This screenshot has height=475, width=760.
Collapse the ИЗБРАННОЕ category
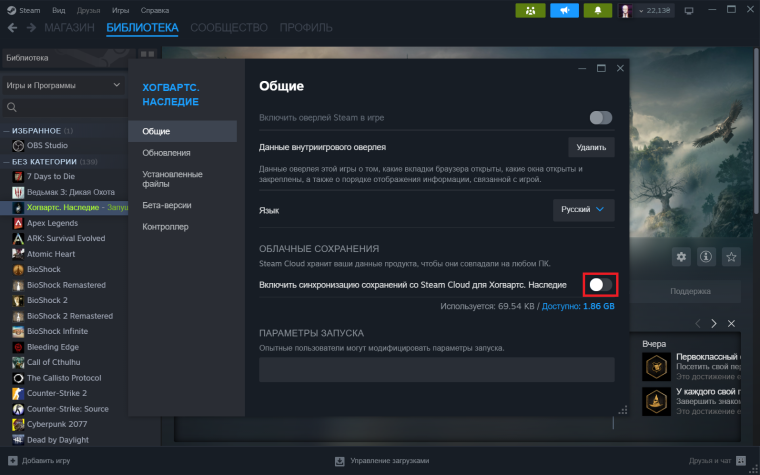click(x=7, y=131)
